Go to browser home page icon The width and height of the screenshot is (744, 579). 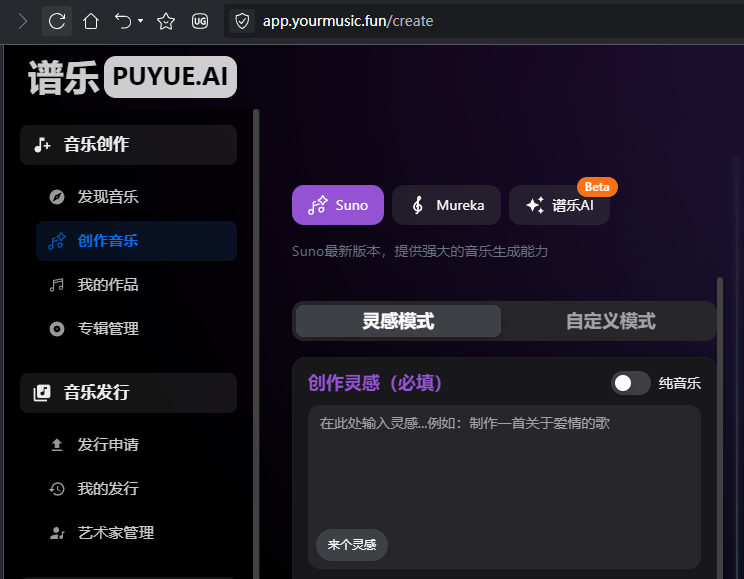point(91,21)
